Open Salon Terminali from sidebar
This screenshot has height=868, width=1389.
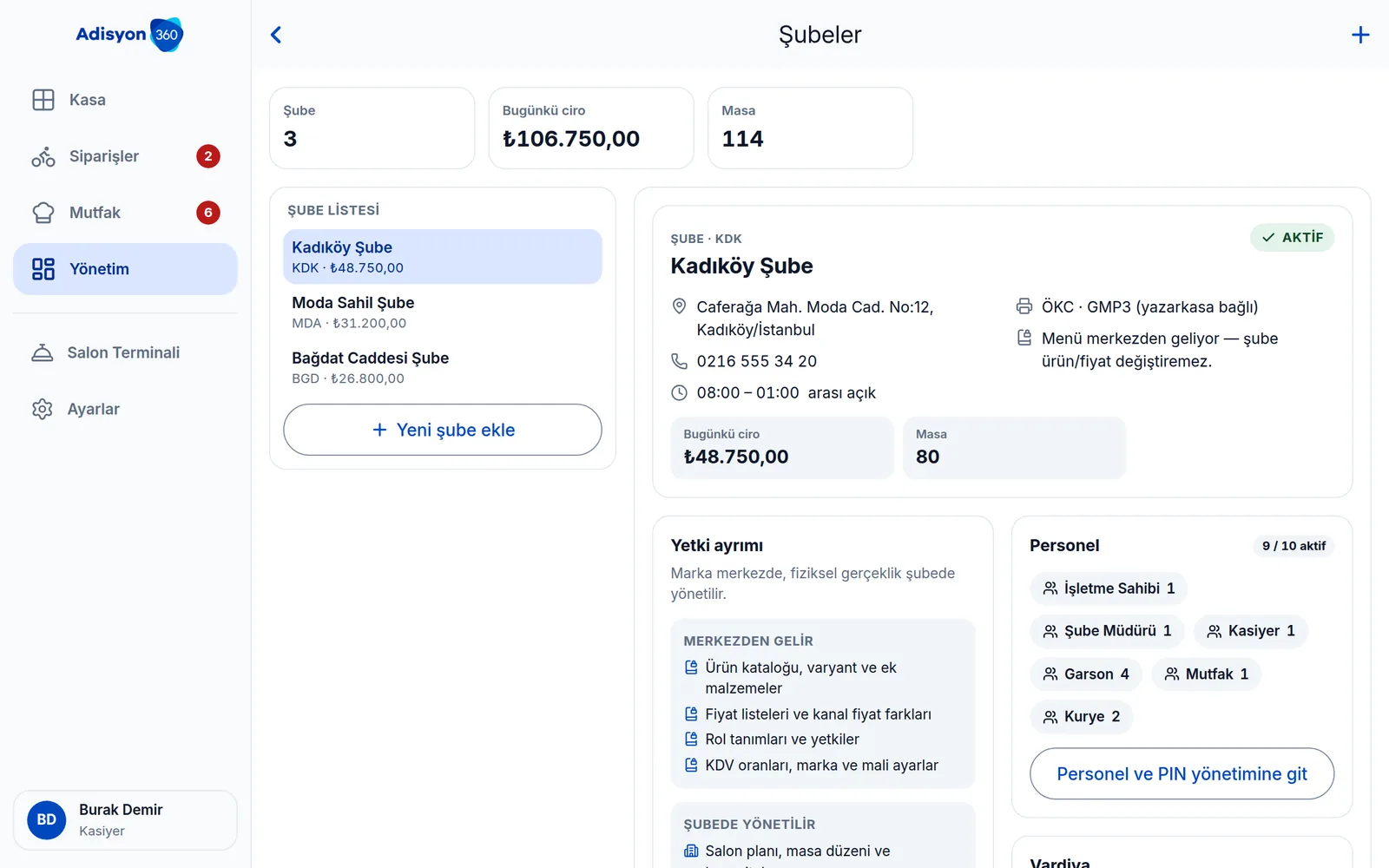[x=125, y=352]
